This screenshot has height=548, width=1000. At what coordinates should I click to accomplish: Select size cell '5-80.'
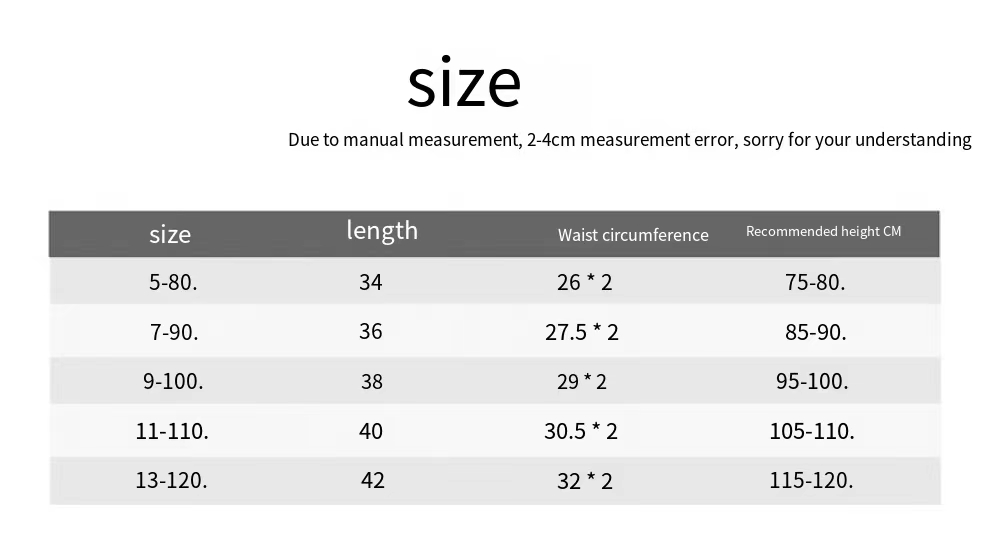pyautogui.click(x=173, y=282)
